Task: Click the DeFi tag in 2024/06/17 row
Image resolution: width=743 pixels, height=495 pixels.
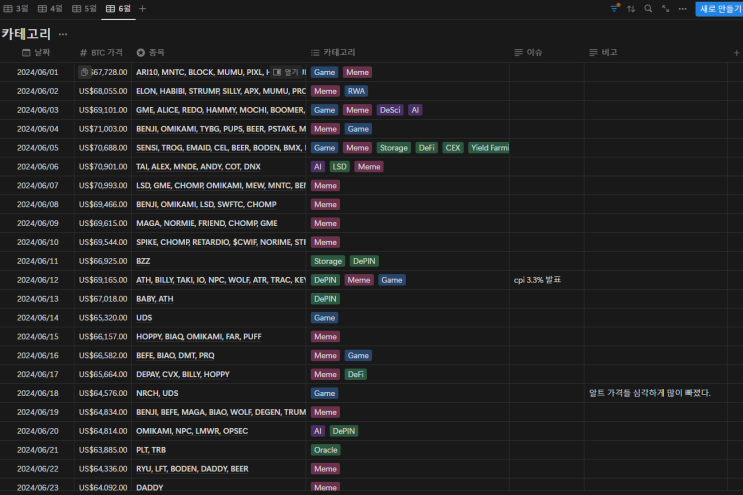Action: pos(355,374)
